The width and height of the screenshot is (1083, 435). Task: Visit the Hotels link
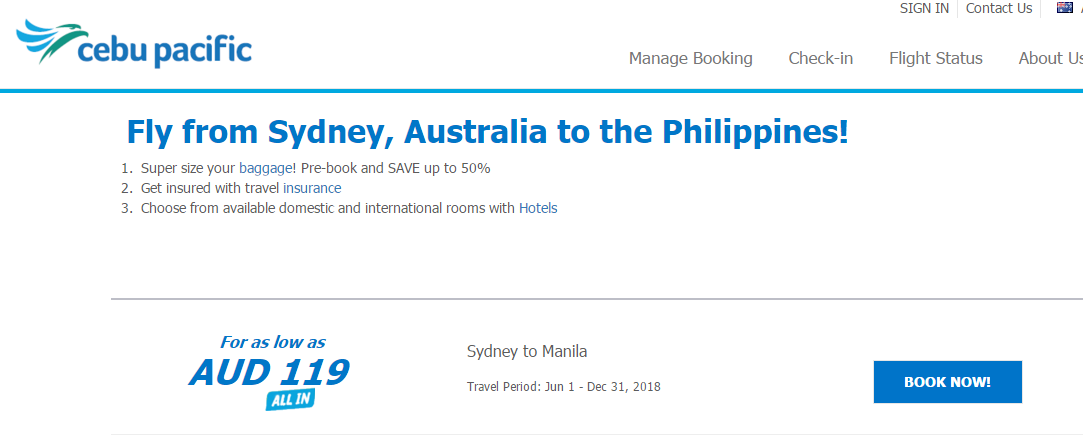[538, 208]
